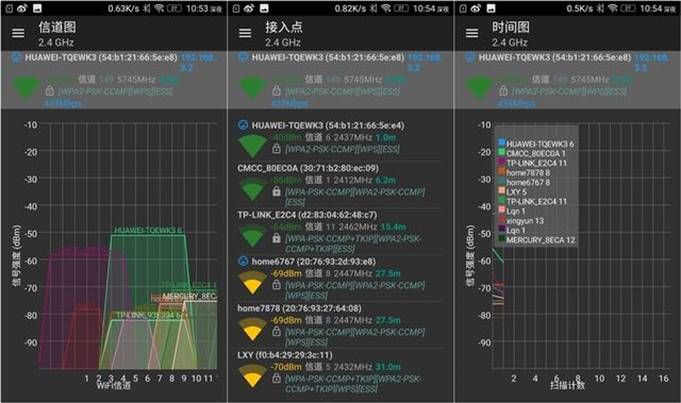Open the LXY (f0:b4:29:29:3c:11) access point entry

340,373
